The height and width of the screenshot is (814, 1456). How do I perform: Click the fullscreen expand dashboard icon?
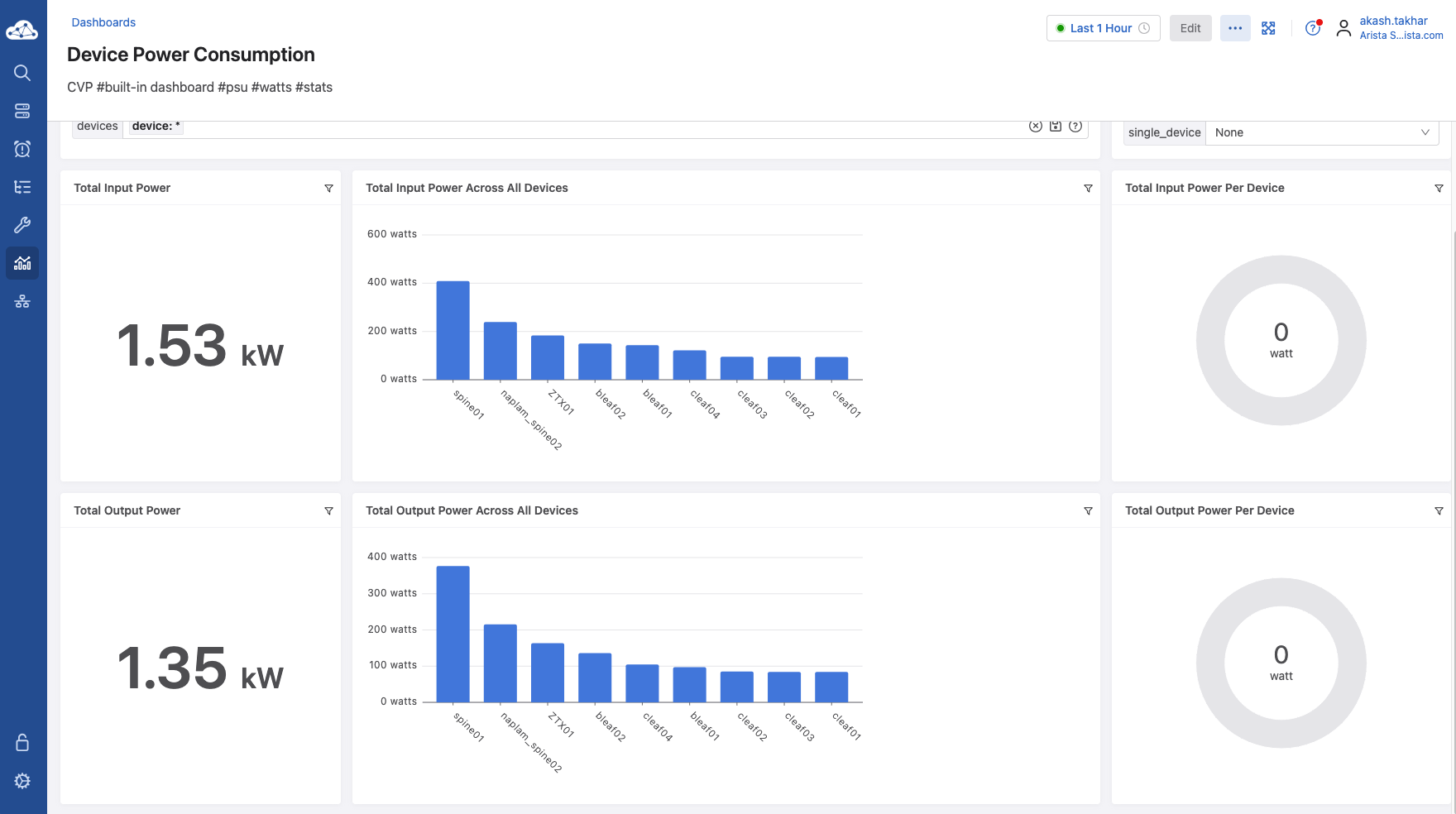[x=1268, y=28]
